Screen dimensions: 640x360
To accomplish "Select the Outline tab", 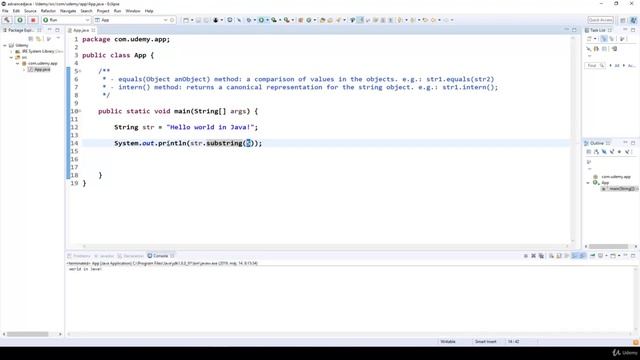I will point(597,143).
